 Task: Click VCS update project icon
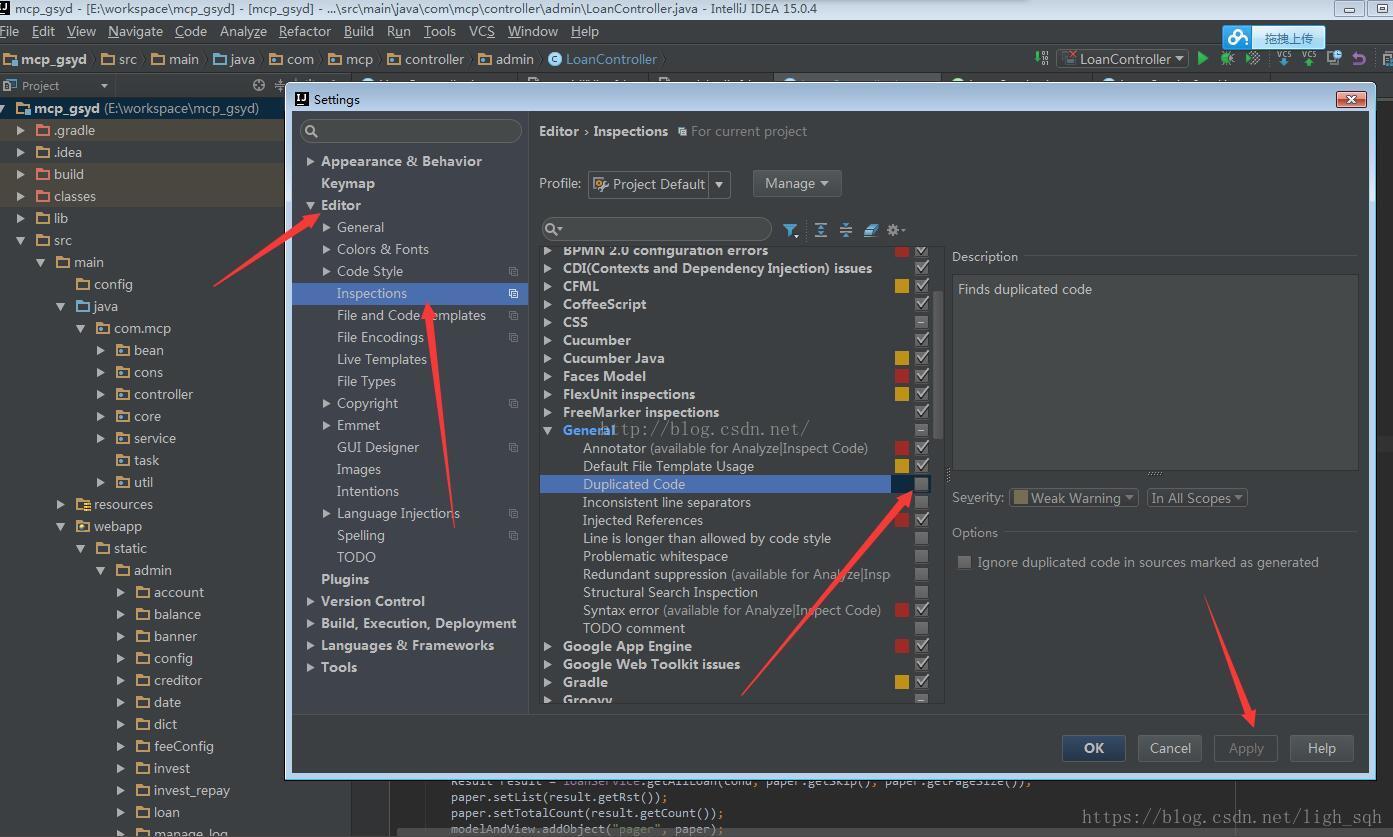pyautogui.click(x=1284, y=58)
